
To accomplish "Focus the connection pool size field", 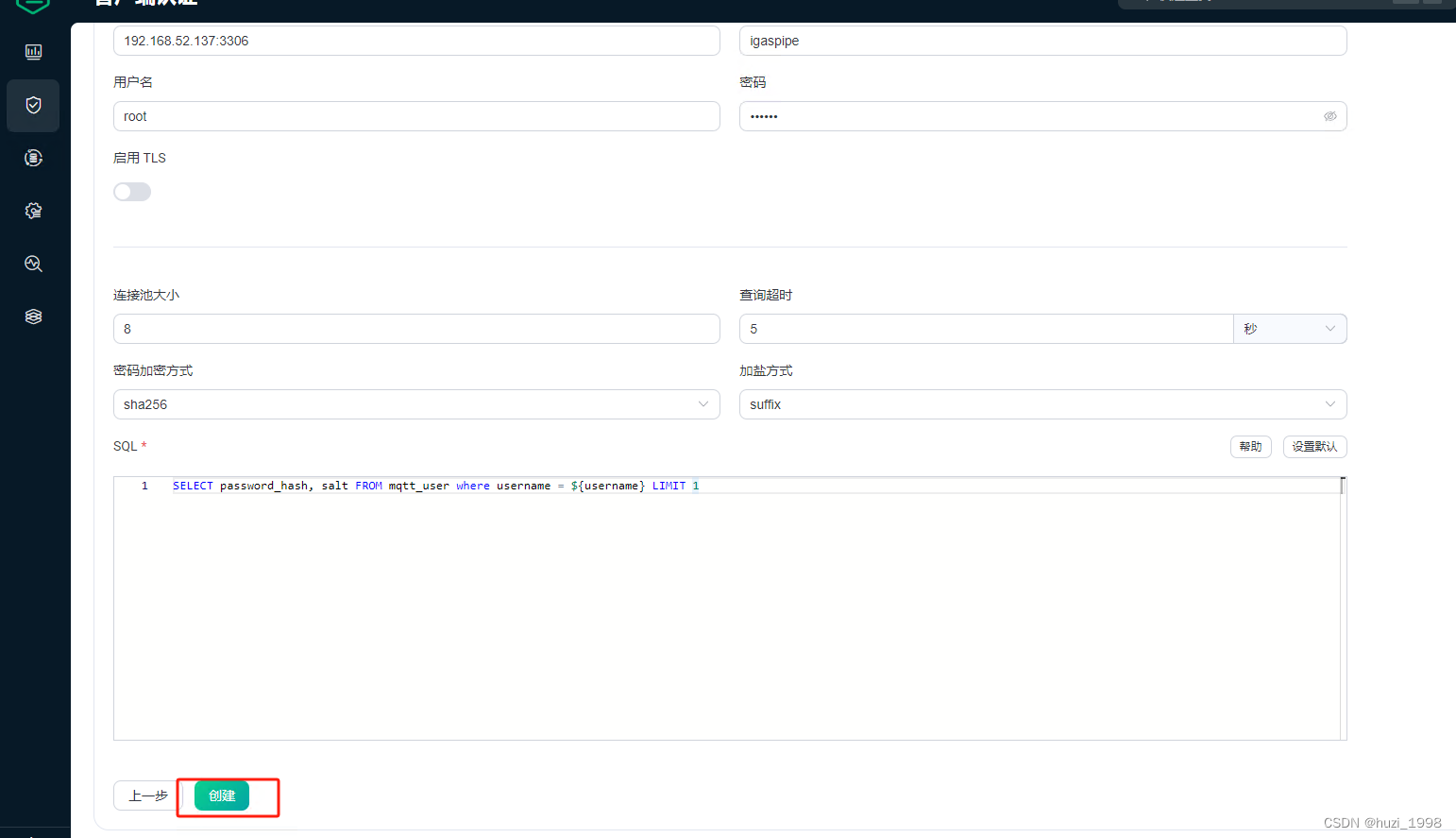I will [416, 329].
